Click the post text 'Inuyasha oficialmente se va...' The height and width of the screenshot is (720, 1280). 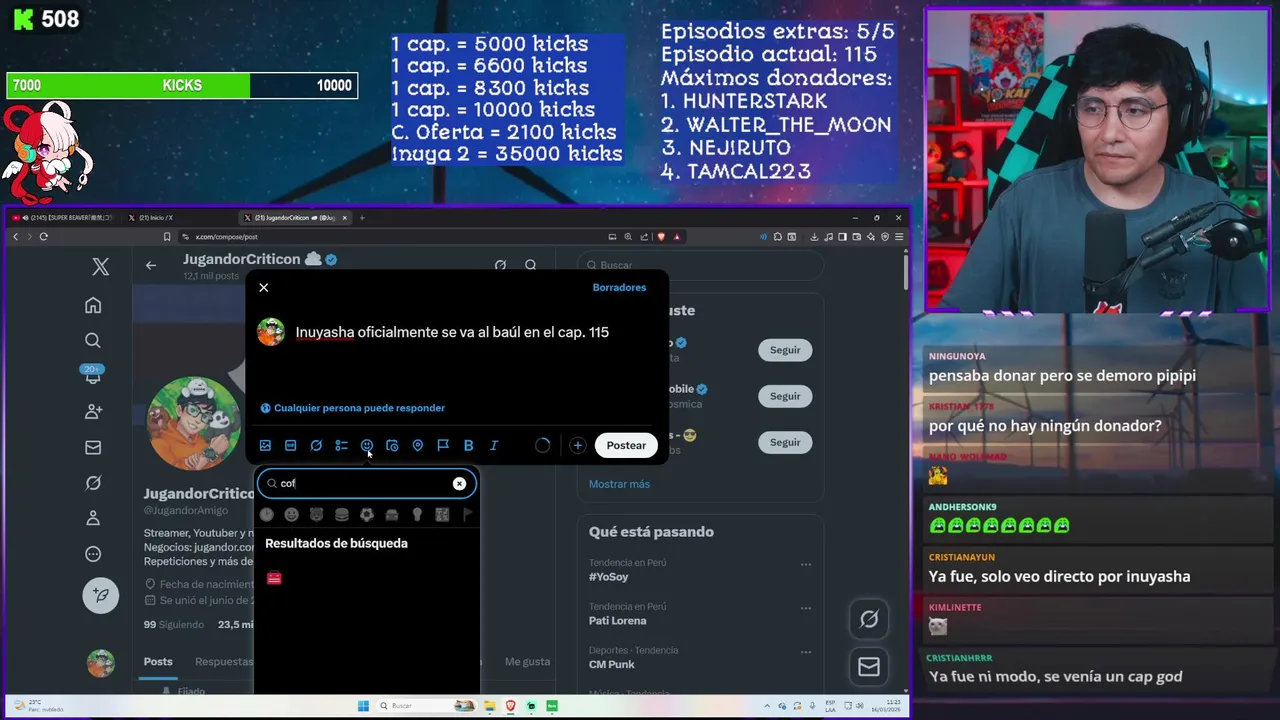(452, 332)
